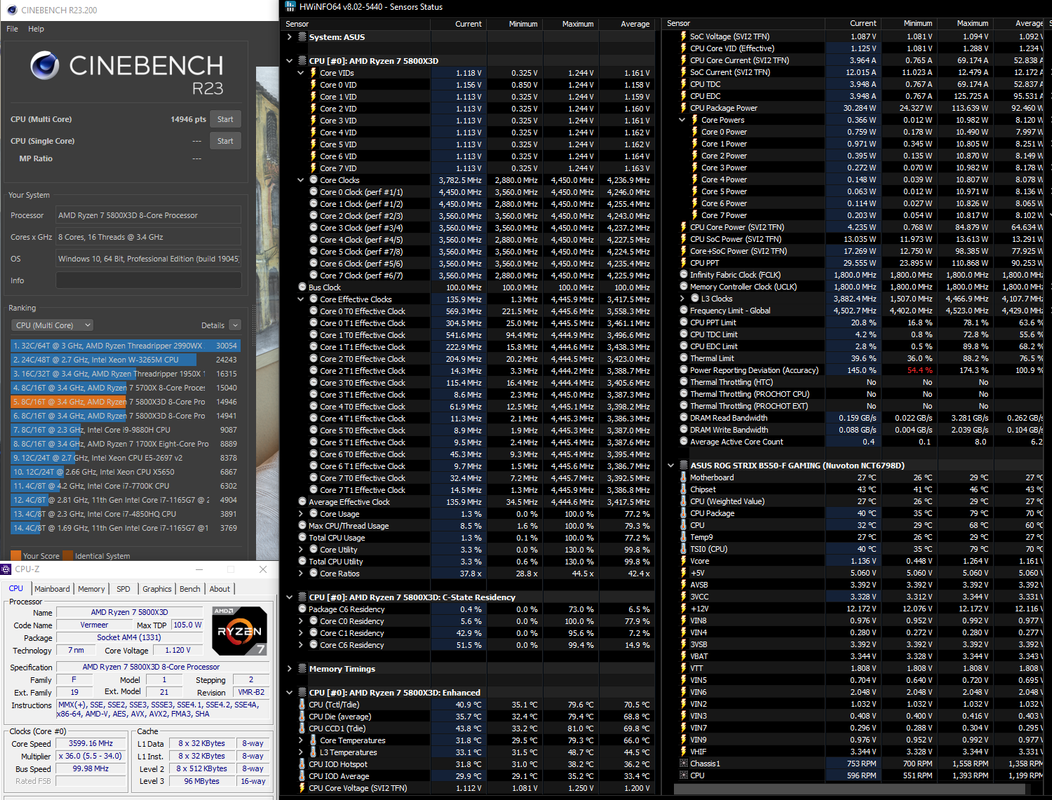Open the Details dropdown arrow in Ranking

(x=235, y=325)
